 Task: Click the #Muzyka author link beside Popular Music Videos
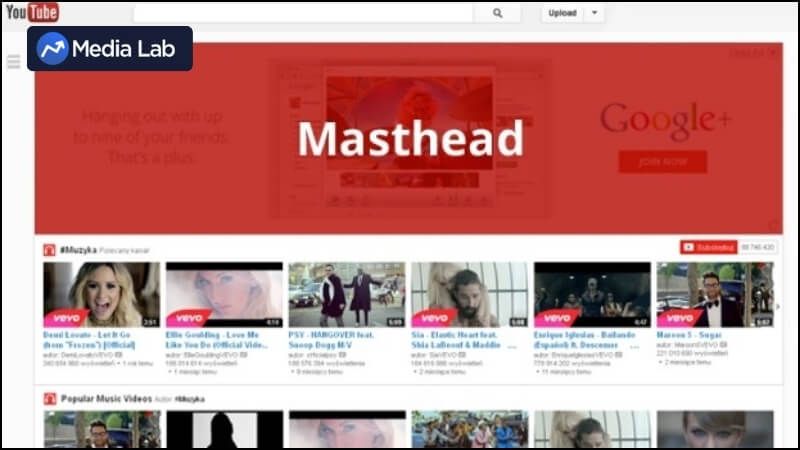pyautogui.click(x=190, y=399)
